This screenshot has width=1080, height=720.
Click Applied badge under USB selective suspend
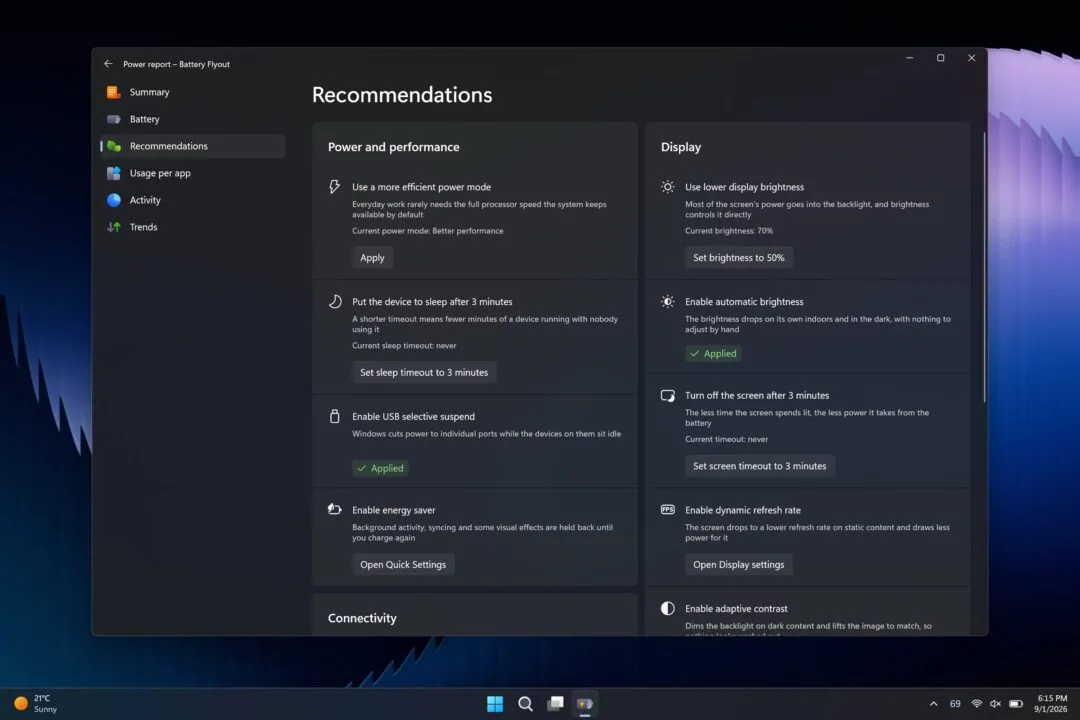click(x=380, y=468)
